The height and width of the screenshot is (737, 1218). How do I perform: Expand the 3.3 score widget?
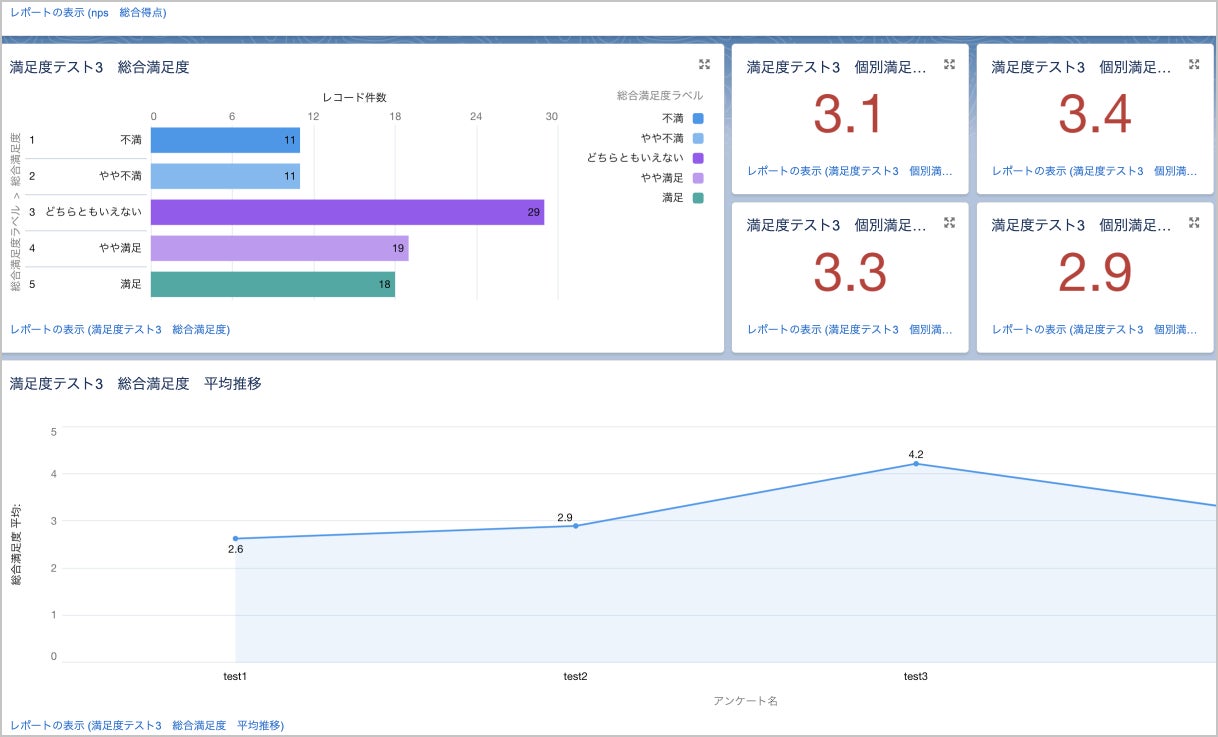coord(950,222)
